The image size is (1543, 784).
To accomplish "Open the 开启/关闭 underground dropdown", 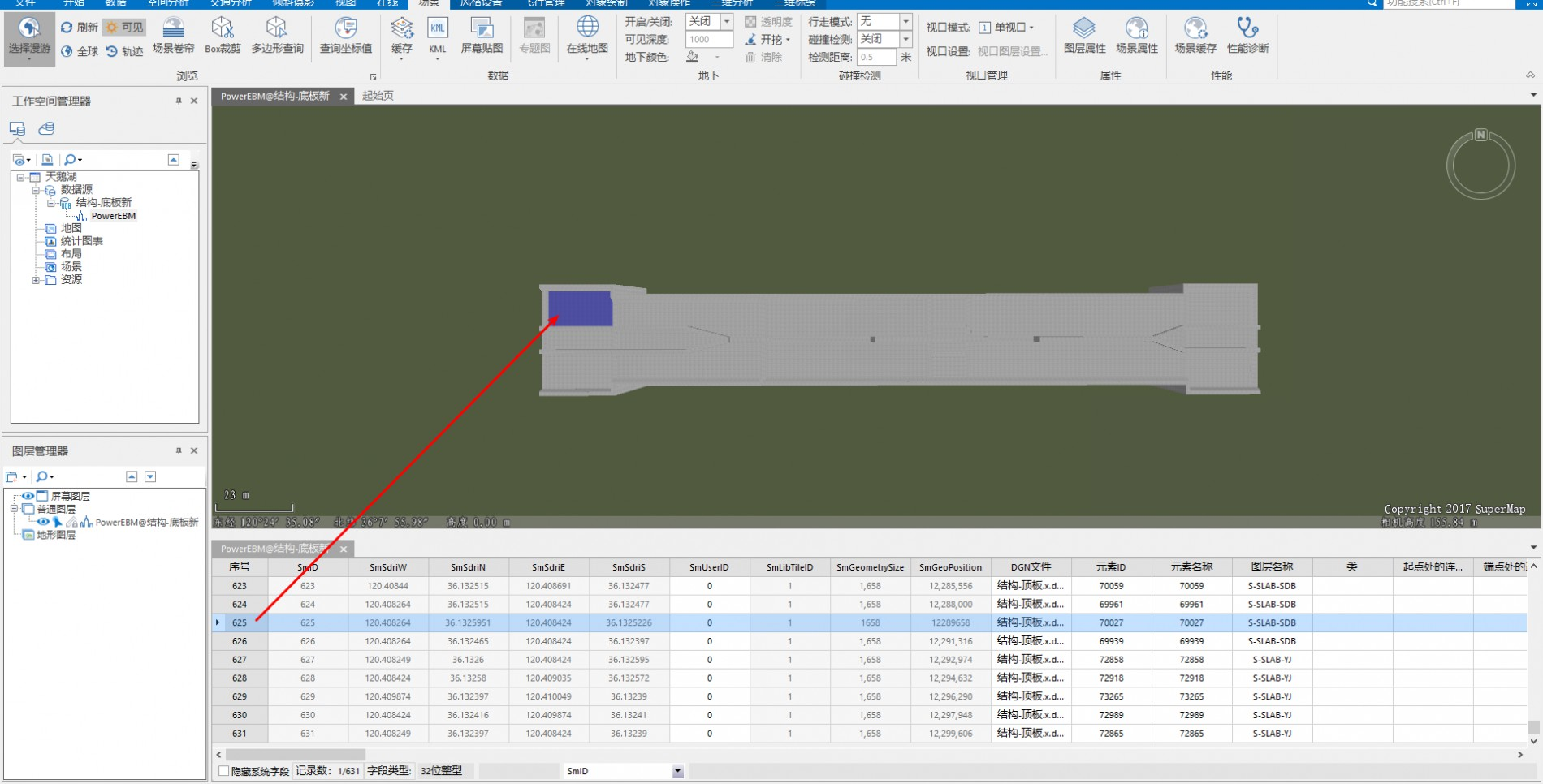I will (727, 21).
